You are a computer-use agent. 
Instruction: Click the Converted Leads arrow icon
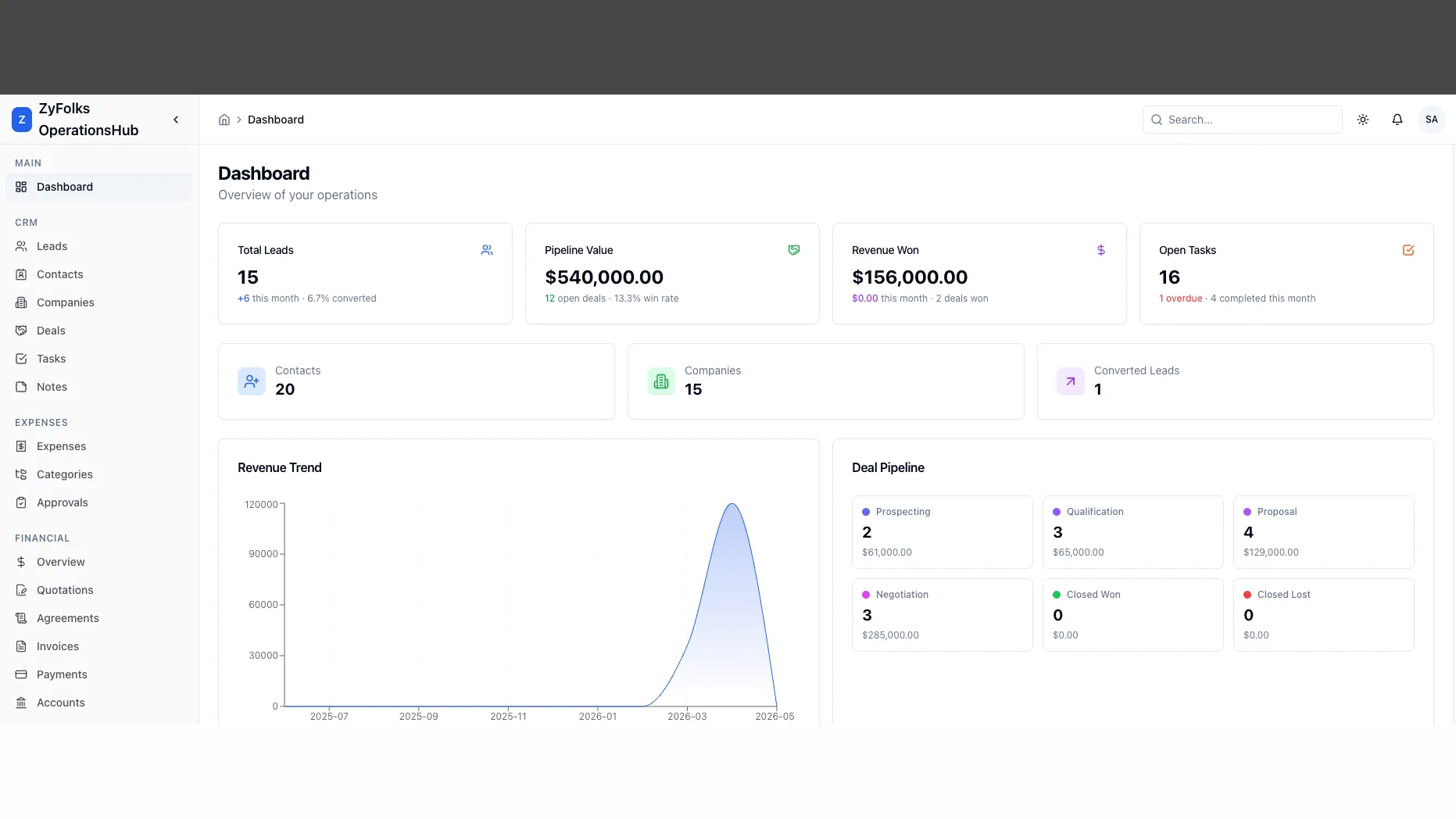point(1071,381)
